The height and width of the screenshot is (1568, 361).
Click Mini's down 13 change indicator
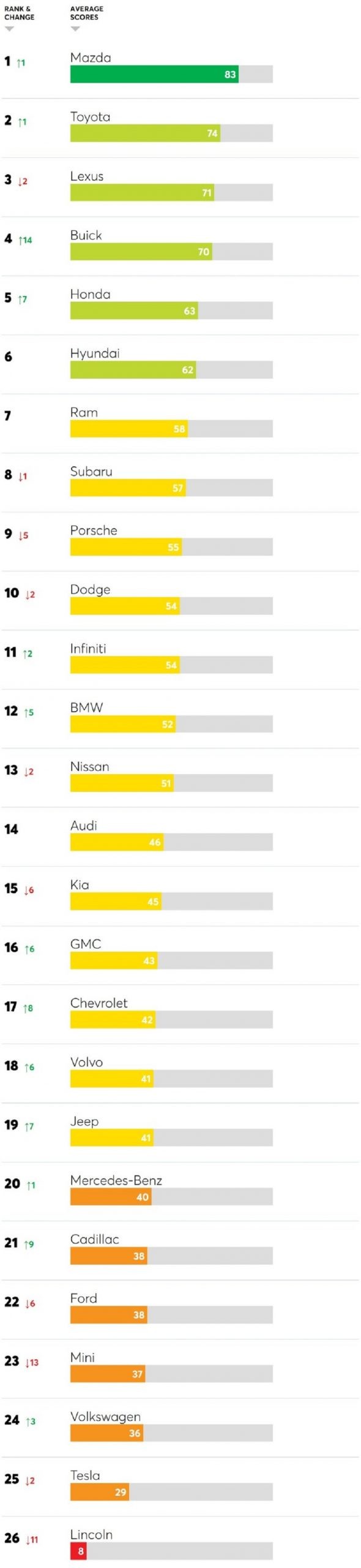[32, 1363]
